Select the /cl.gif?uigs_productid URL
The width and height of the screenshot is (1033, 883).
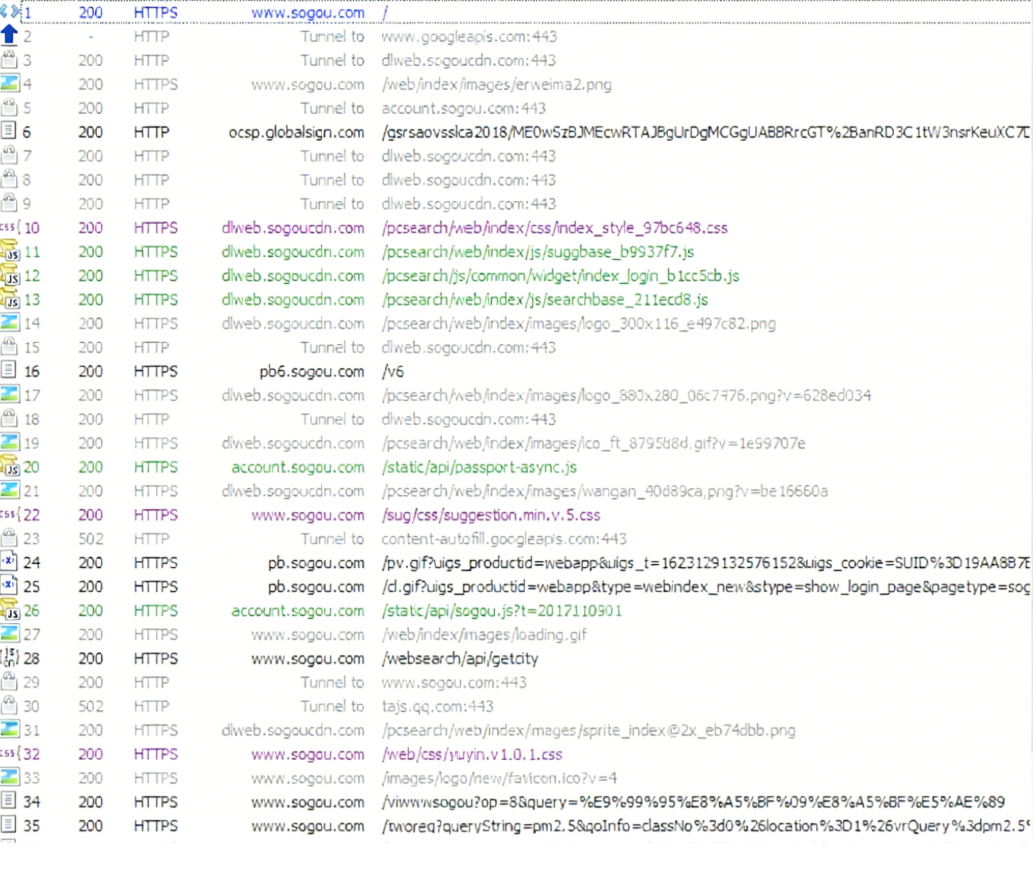pos(706,586)
